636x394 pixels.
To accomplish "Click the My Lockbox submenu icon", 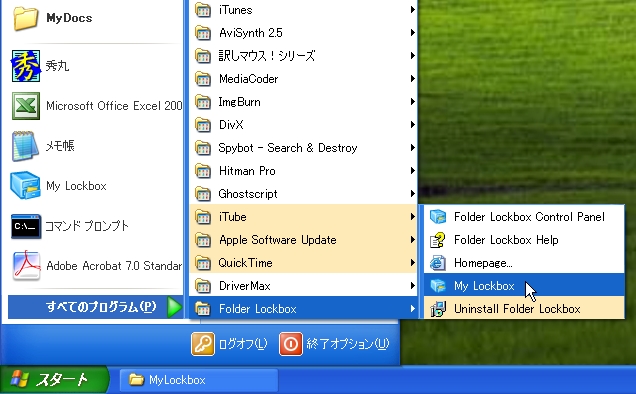I will click(x=438, y=286).
